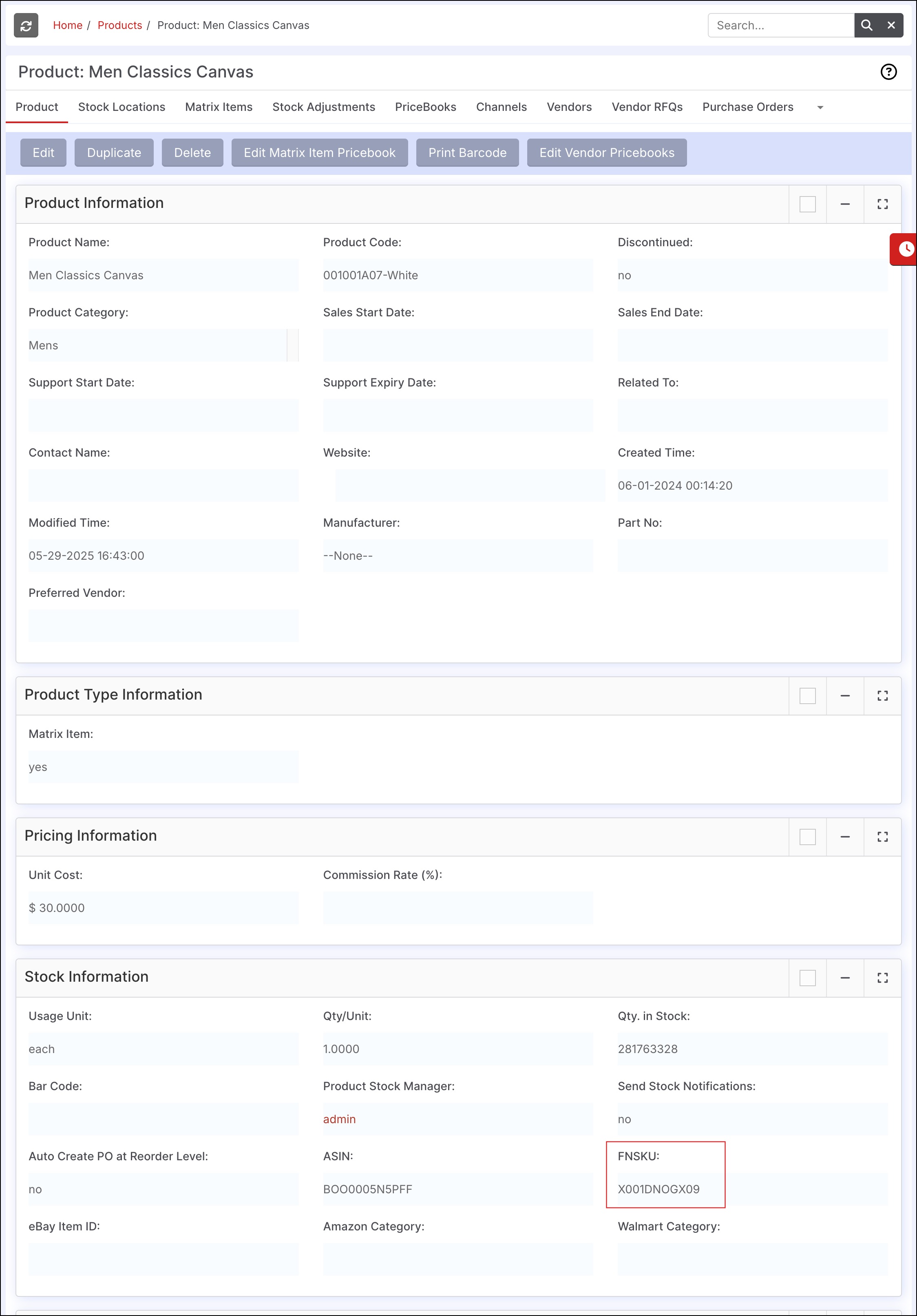The height and width of the screenshot is (1316, 917).
Task: Click the Print Barcode button
Action: pyautogui.click(x=467, y=152)
